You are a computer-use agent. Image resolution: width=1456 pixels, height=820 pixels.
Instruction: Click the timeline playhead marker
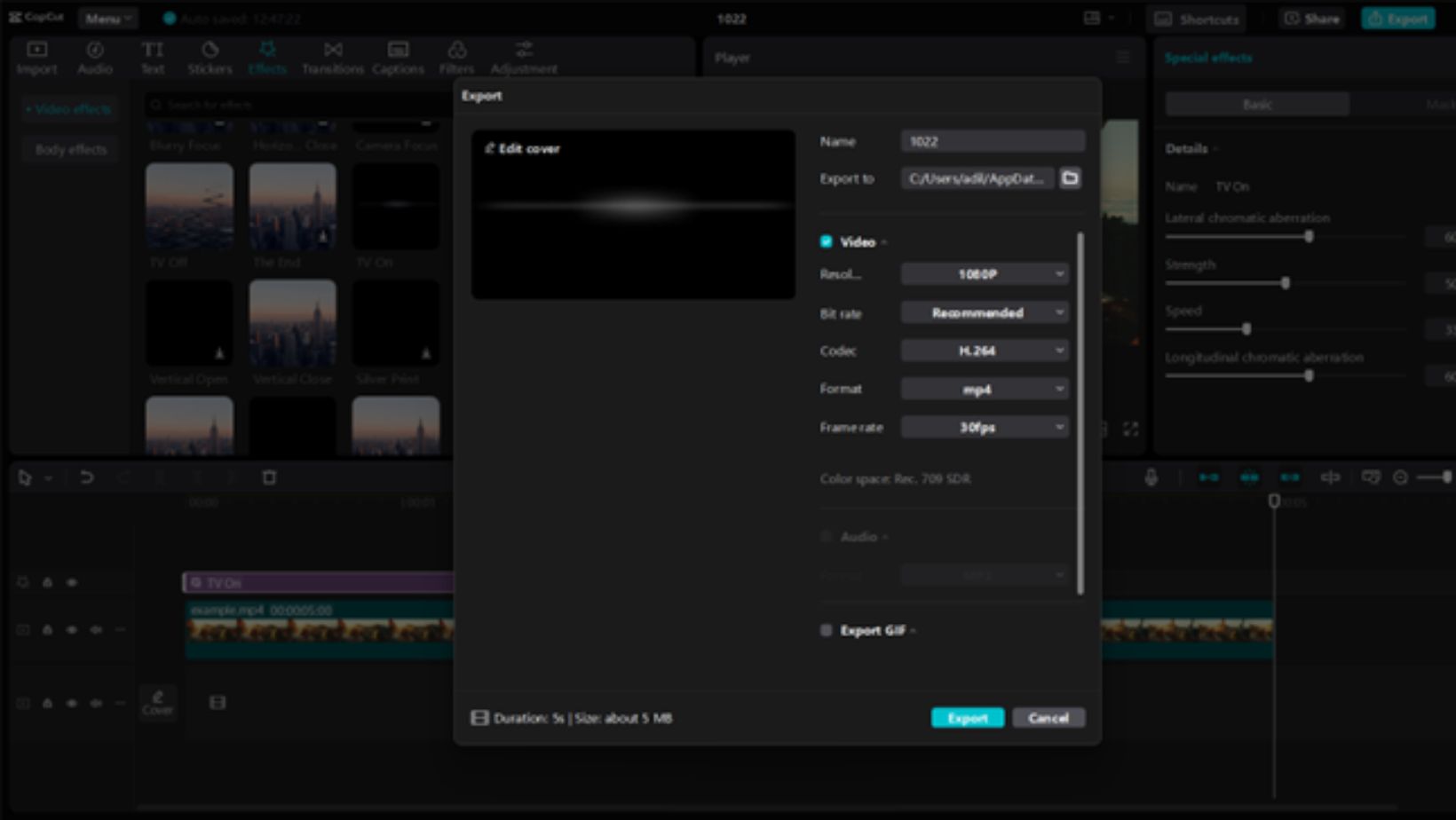[1274, 501]
